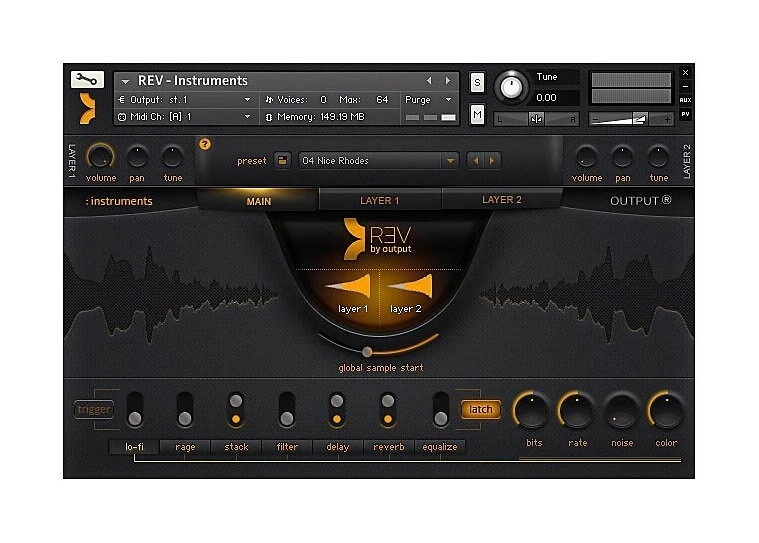Open the Output st. 1 dropdown
The image size is (759, 543).
[x=247, y=100]
